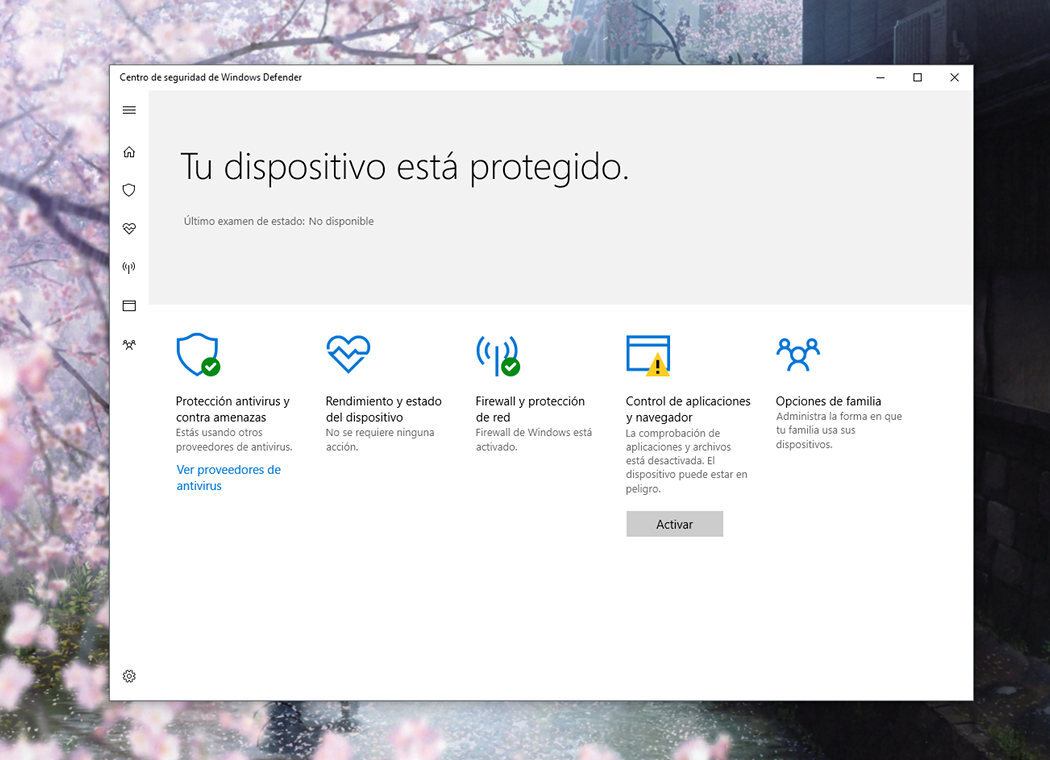Select the heart icon for device health
1050x760 pixels.
pyautogui.click(x=128, y=228)
